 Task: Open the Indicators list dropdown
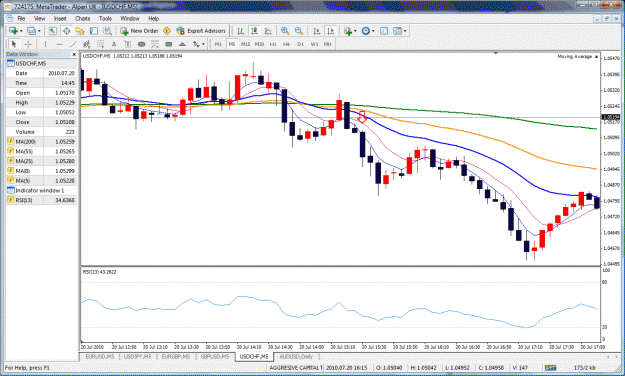[349, 31]
